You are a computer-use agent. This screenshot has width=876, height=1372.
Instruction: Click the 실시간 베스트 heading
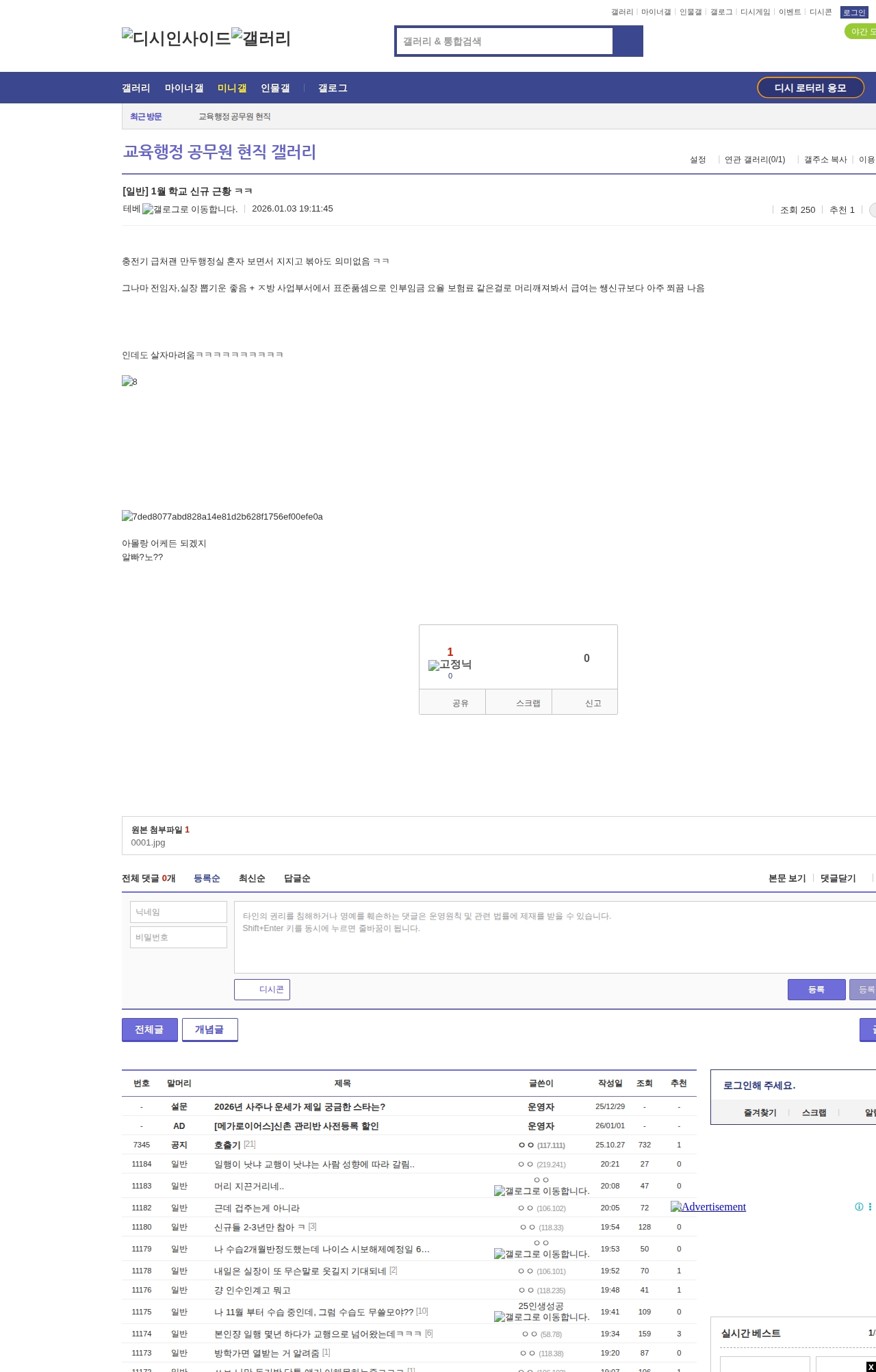tap(751, 1333)
